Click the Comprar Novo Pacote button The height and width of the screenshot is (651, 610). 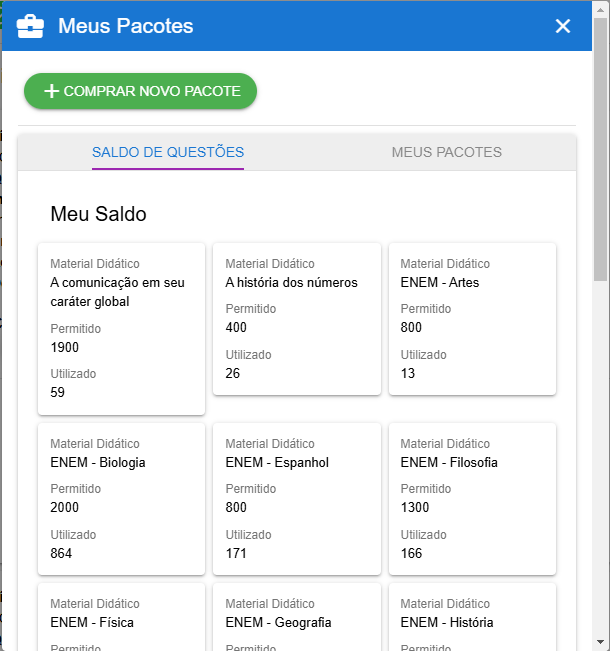(x=141, y=91)
